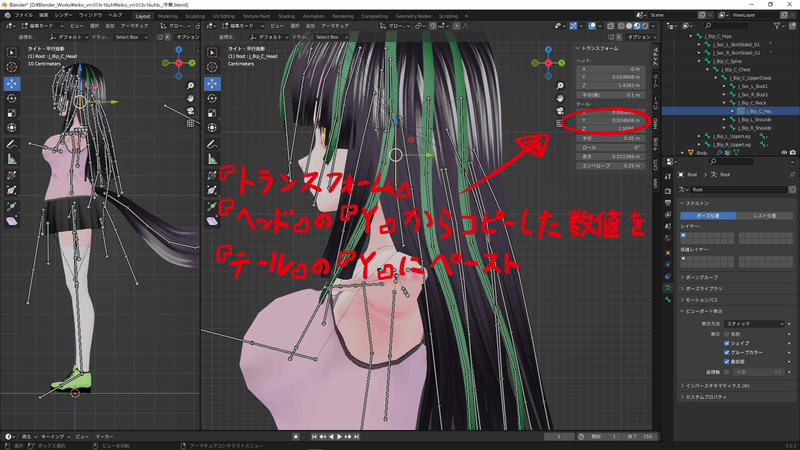Toggle the Group Colors checkbox
Viewport: 800px width, 450px height.
(727, 353)
